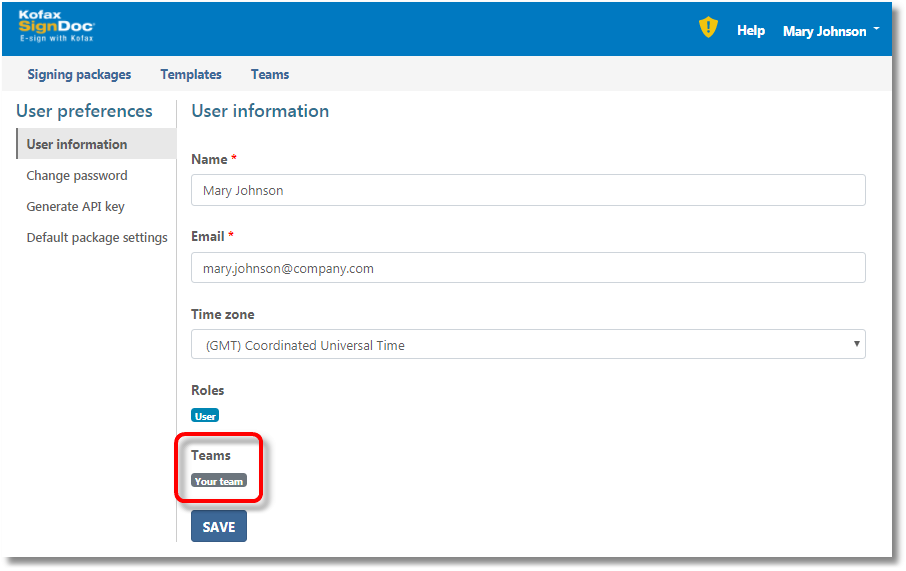The image size is (906, 571).
Task: Click the User role badge
Action: (x=205, y=416)
